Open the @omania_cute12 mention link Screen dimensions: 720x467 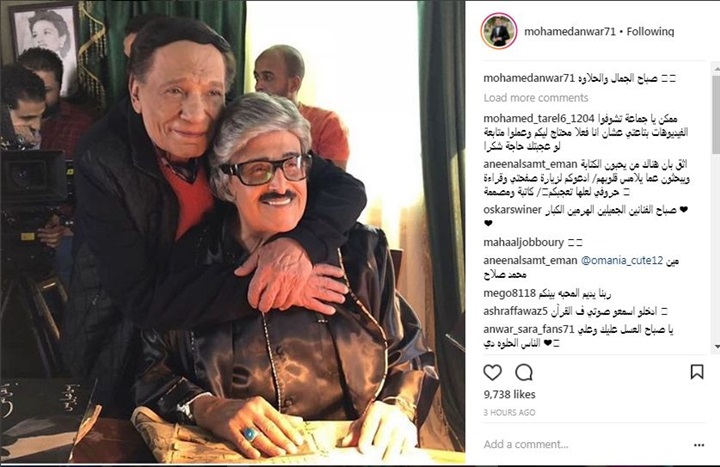[622, 260]
